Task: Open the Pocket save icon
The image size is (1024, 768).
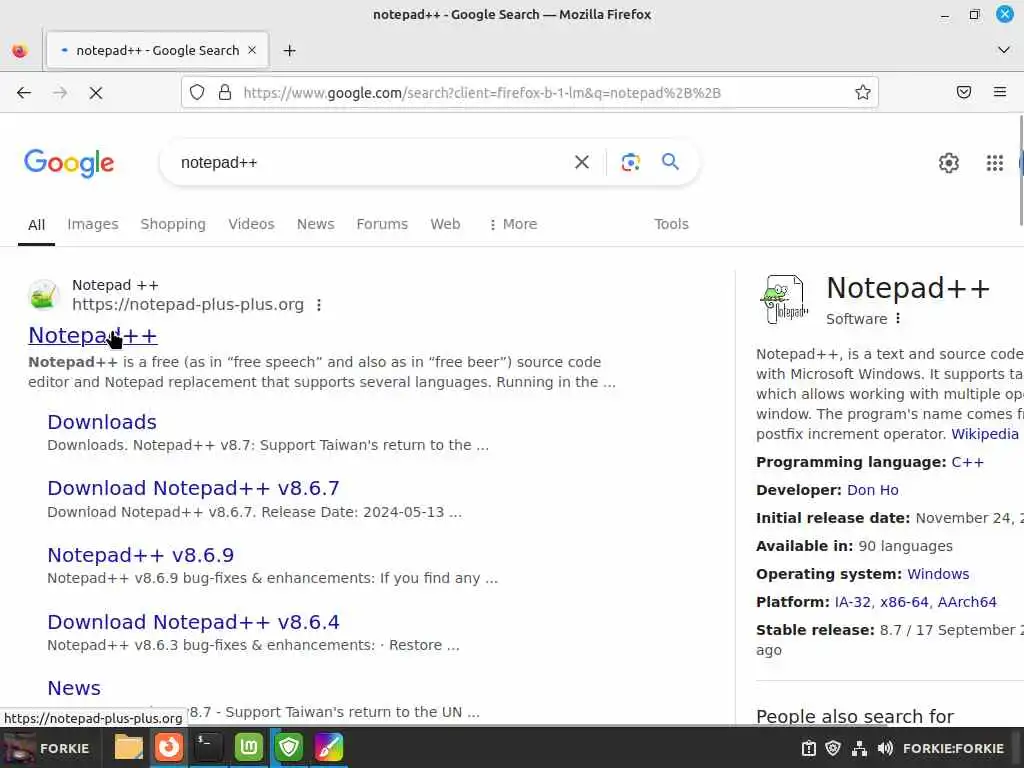Action: 964,92
